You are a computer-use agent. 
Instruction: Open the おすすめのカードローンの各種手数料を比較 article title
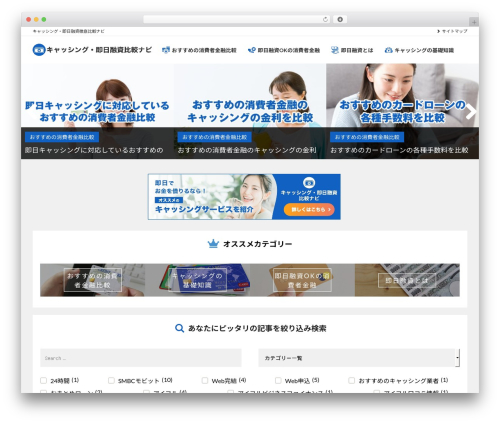(399, 150)
